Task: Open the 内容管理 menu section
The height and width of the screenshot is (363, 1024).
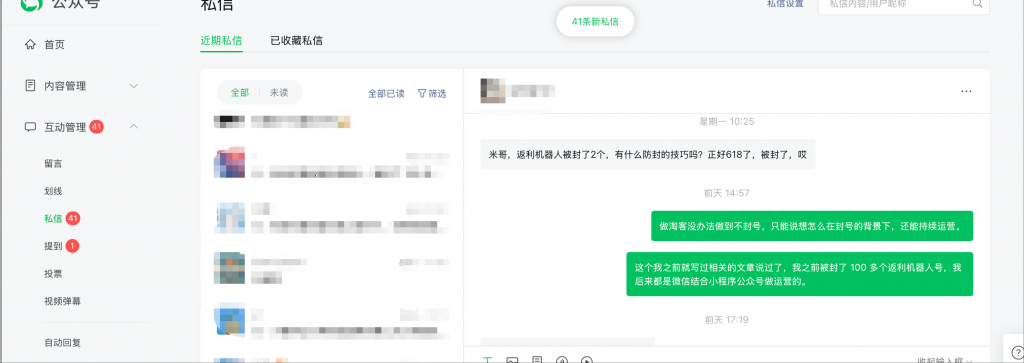Action: click(x=65, y=86)
